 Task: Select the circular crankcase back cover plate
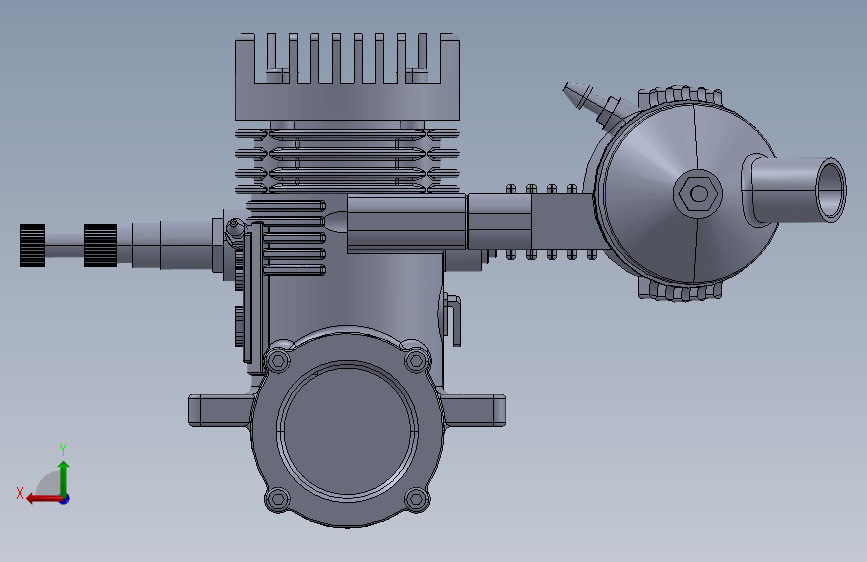click(x=347, y=432)
